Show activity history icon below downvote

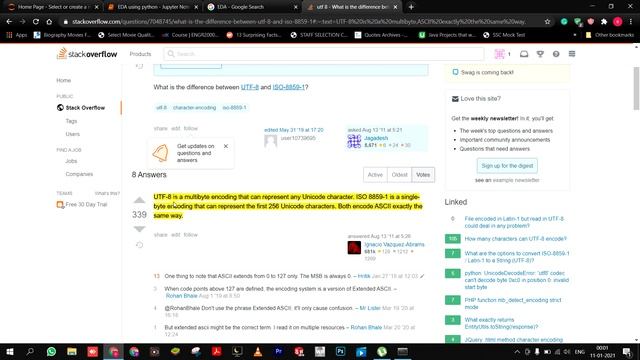click(139, 245)
